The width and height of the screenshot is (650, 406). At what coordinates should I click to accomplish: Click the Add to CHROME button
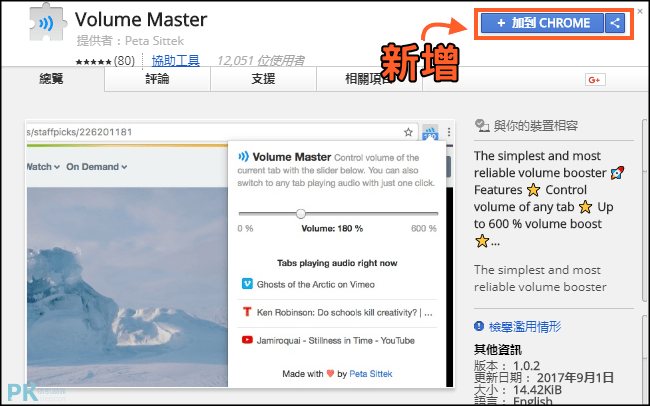542,23
